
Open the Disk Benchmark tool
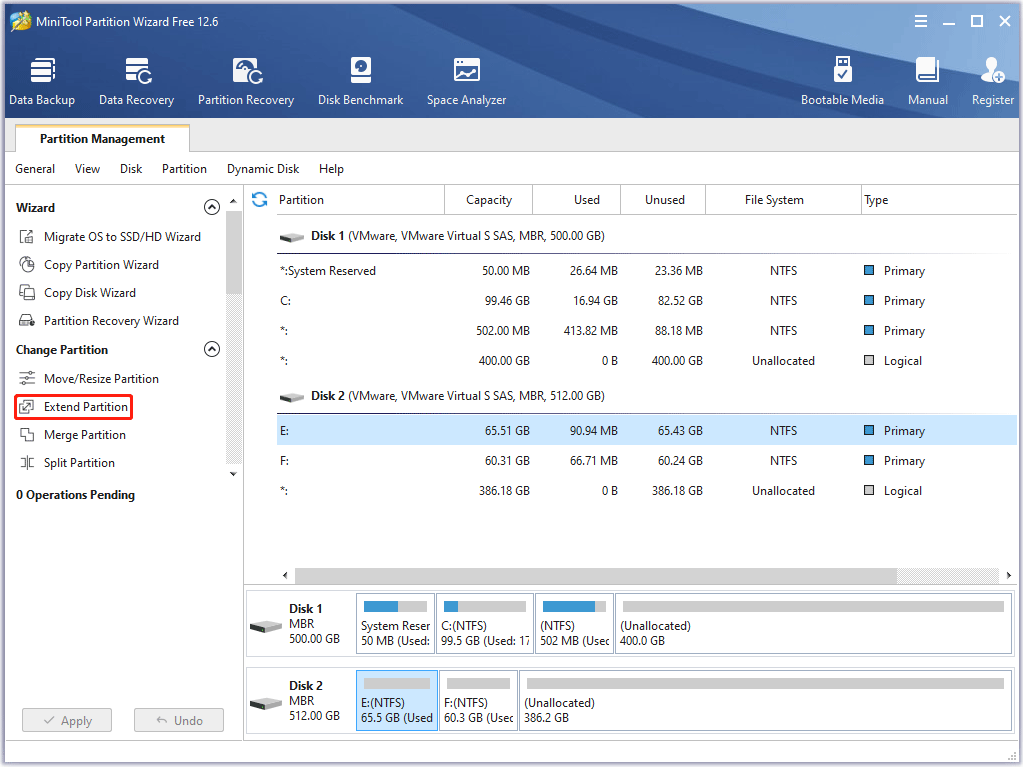[x=360, y=80]
